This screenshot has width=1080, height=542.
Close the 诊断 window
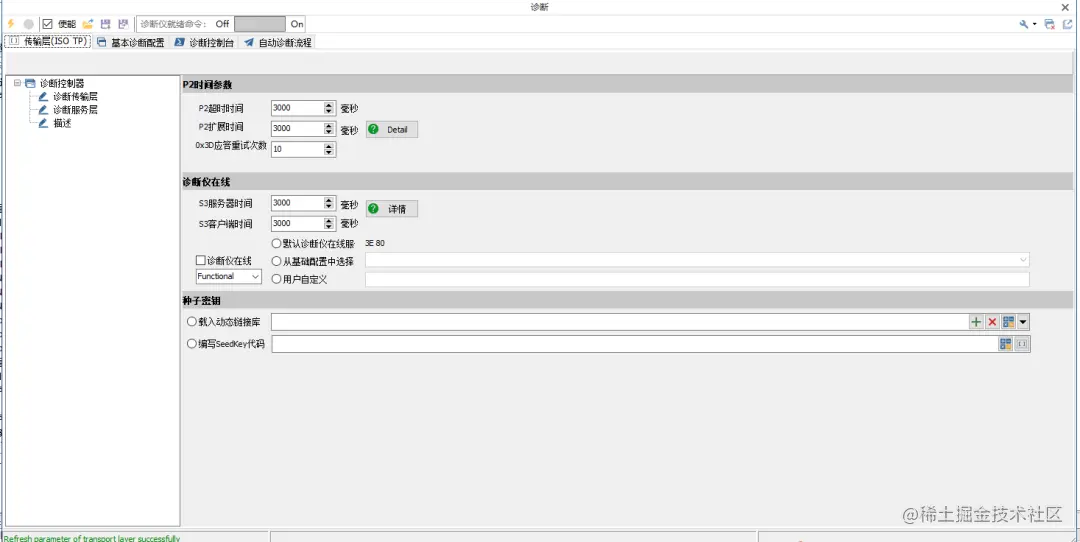pyautogui.click(x=1065, y=6)
